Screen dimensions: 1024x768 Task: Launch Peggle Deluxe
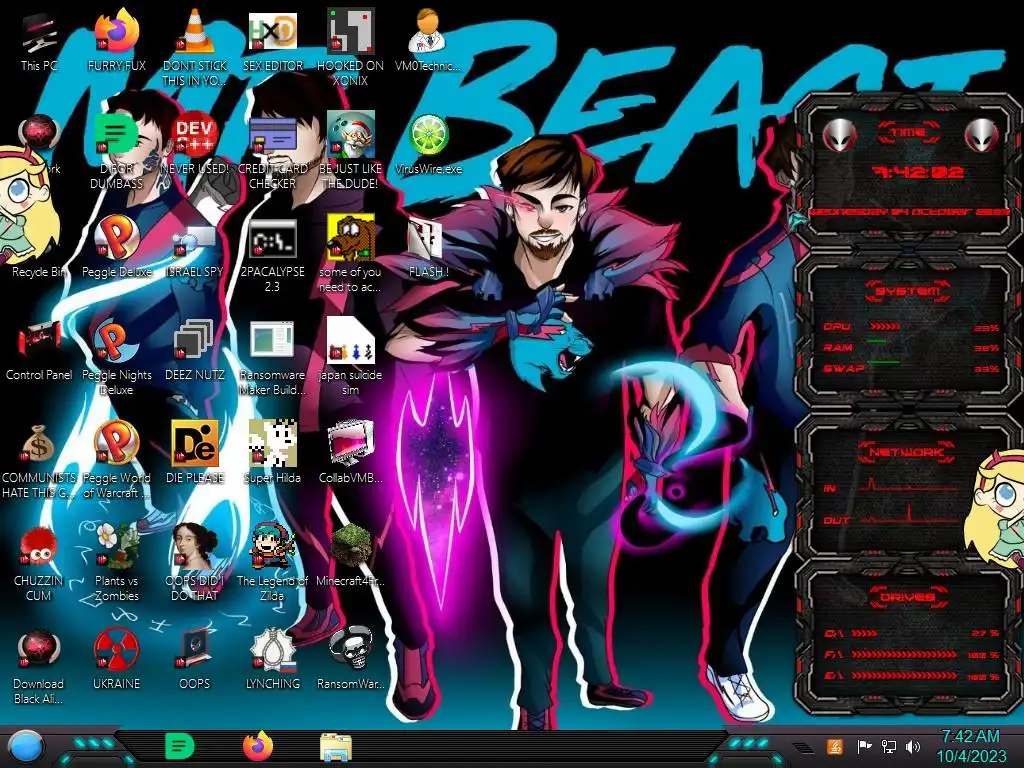coord(116,247)
